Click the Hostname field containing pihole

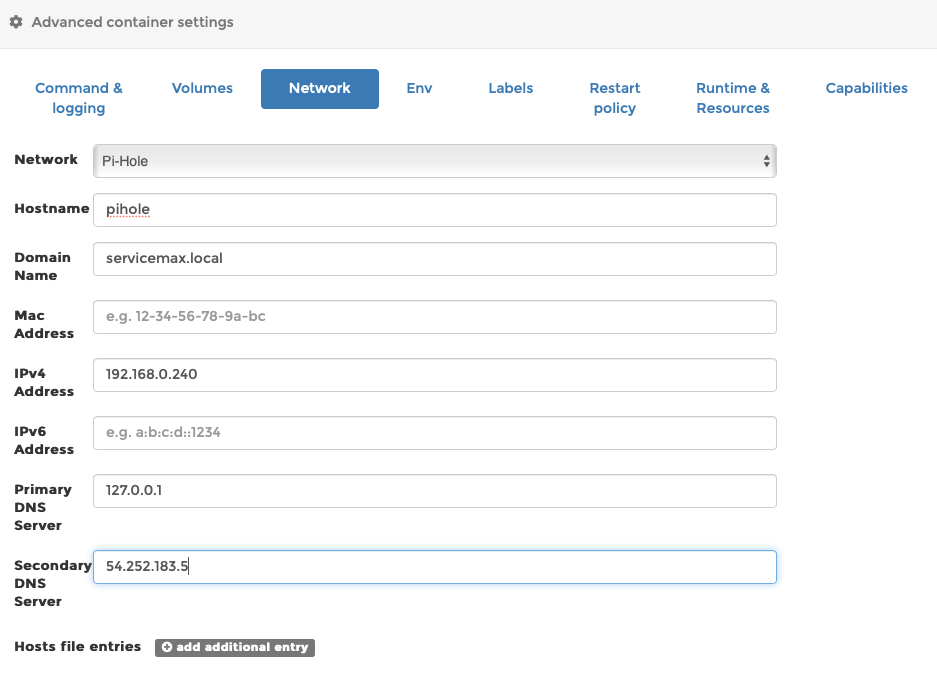tap(434, 210)
